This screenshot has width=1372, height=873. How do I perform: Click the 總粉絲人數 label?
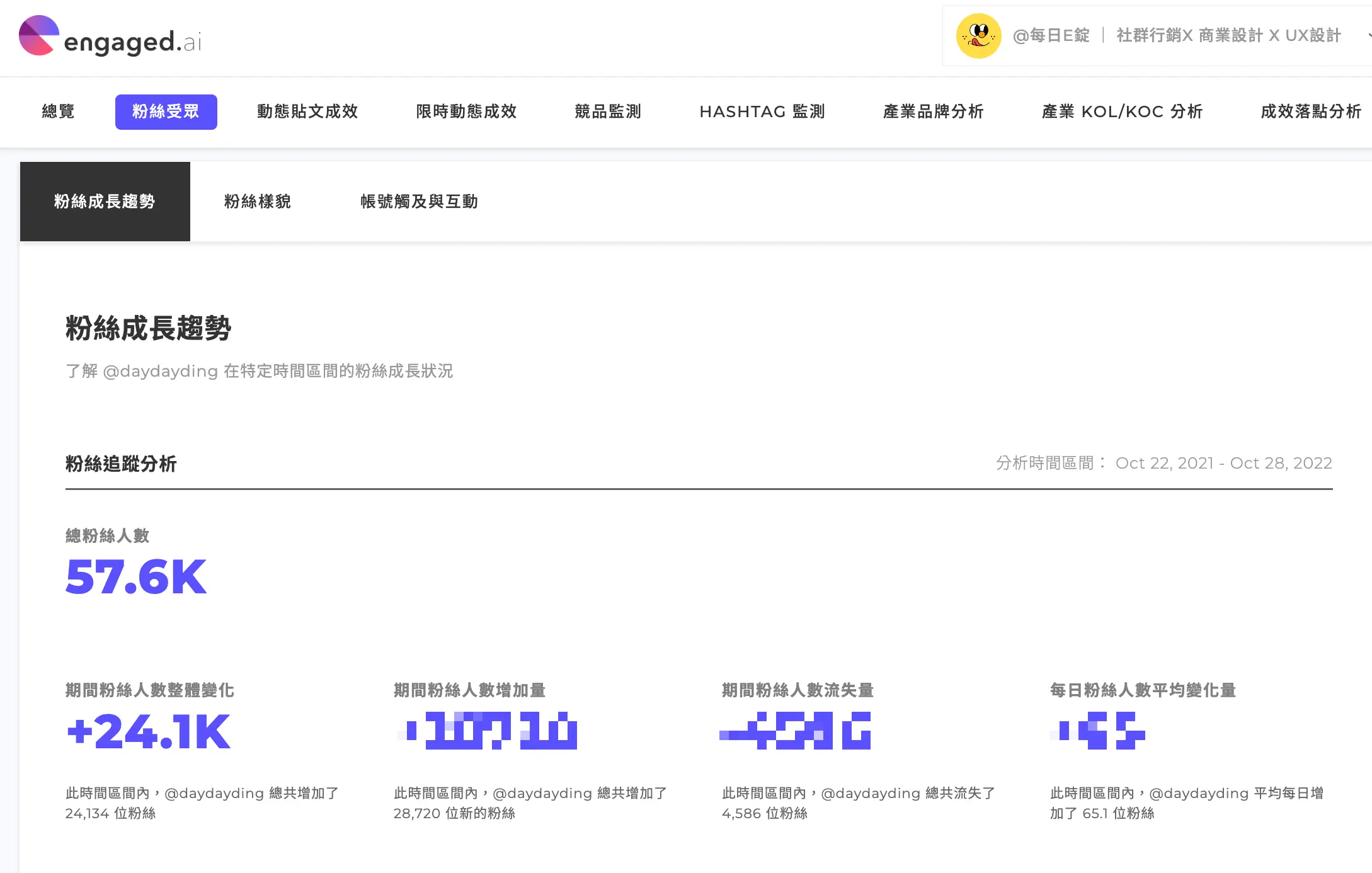coord(107,536)
